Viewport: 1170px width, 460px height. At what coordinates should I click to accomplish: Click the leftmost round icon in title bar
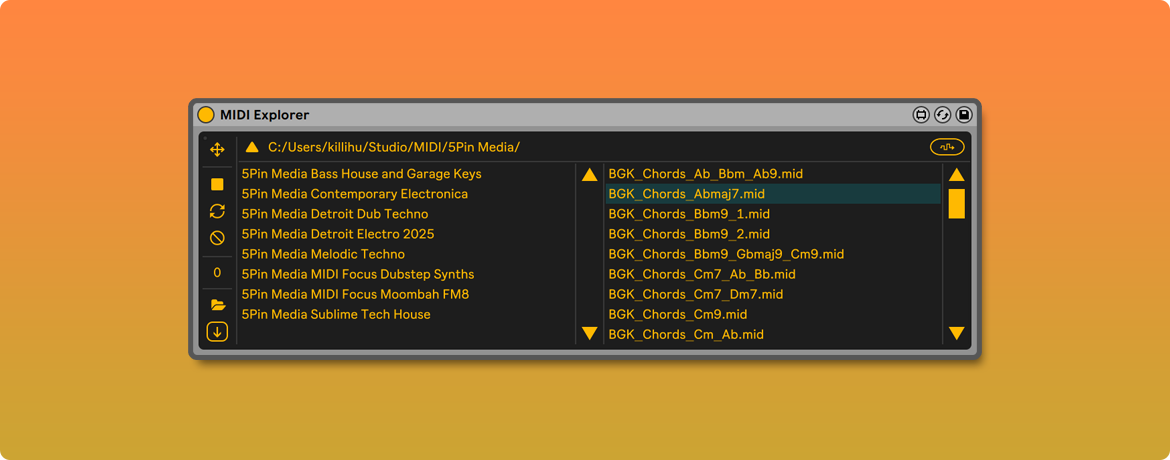921,115
